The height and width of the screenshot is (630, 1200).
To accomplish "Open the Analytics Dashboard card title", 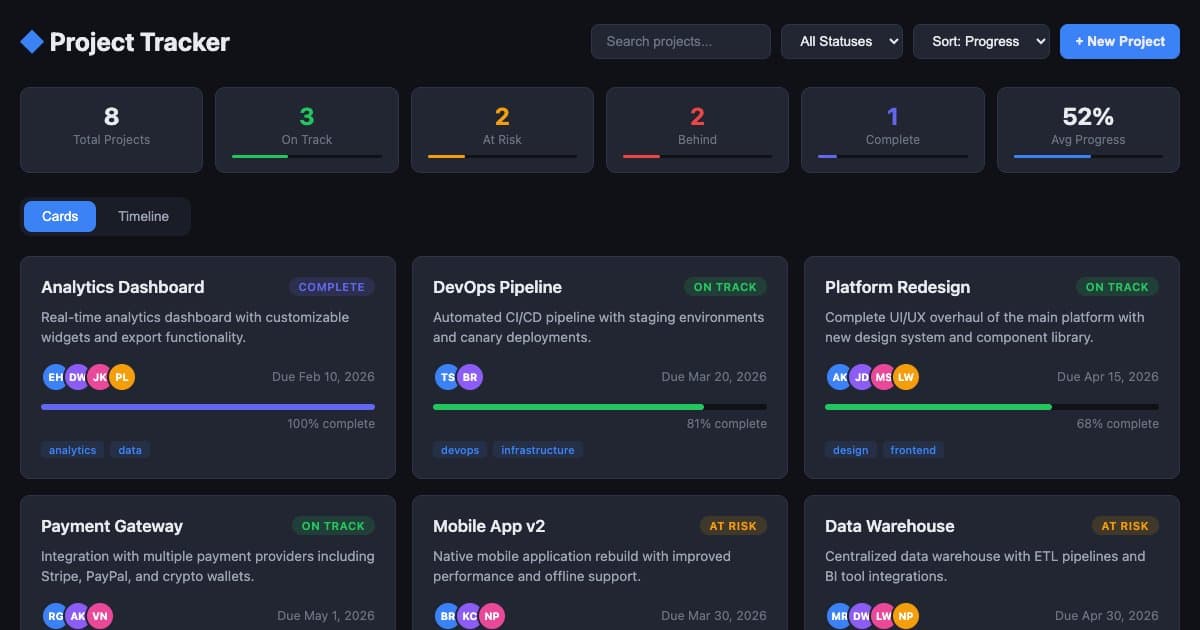I will pos(122,287).
